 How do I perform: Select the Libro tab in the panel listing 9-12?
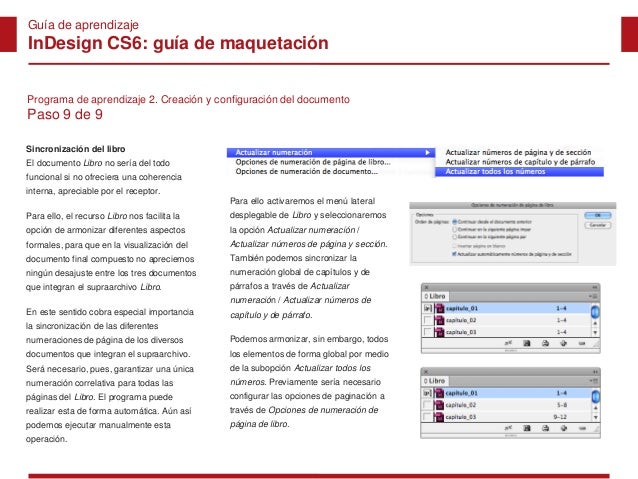tap(435, 381)
